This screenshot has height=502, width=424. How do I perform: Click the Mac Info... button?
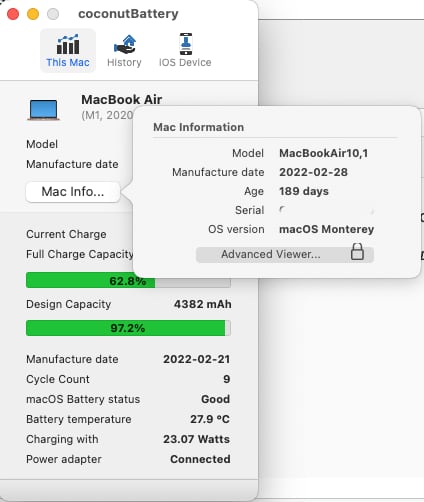(73, 192)
